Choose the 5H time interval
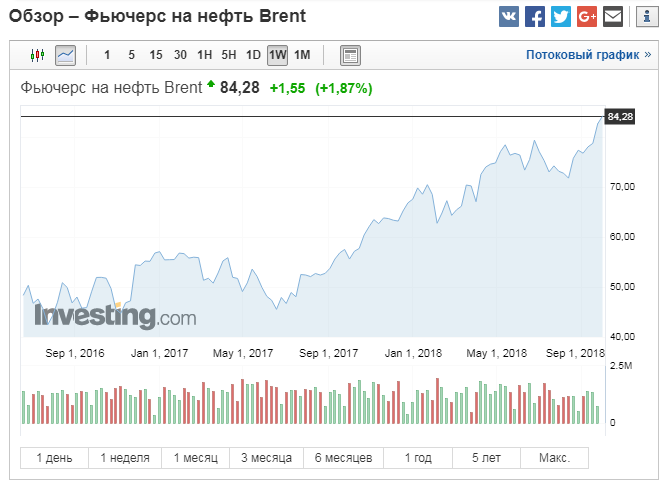The width and height of the screenshot is (668, 493). point(229,55)
